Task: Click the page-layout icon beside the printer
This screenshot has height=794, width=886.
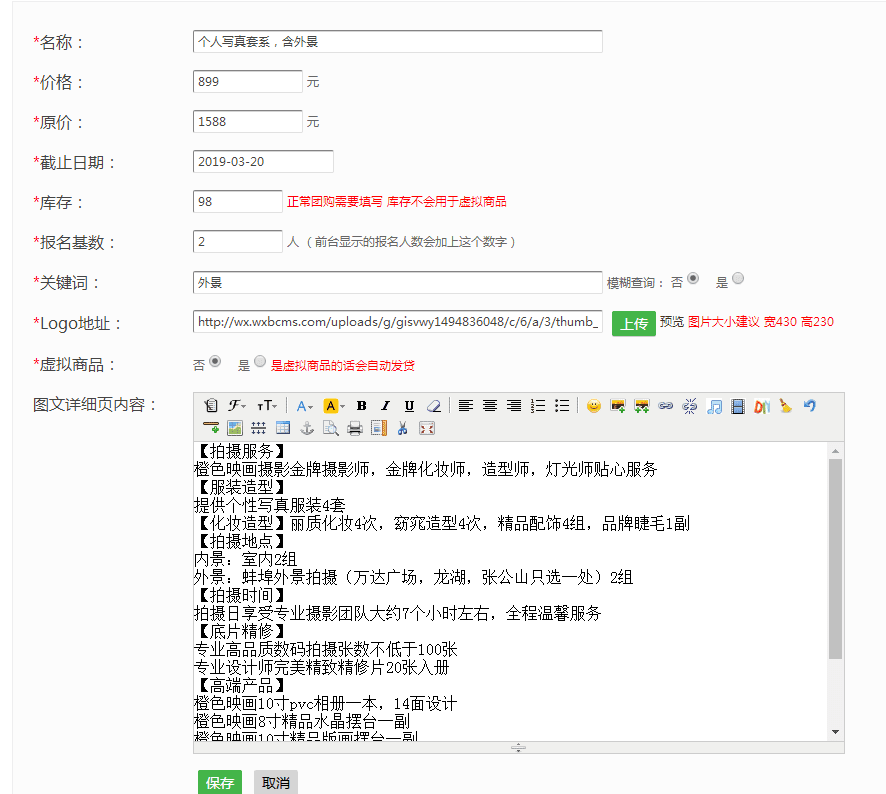Action: pyautogui.click(x=379, y=428)
